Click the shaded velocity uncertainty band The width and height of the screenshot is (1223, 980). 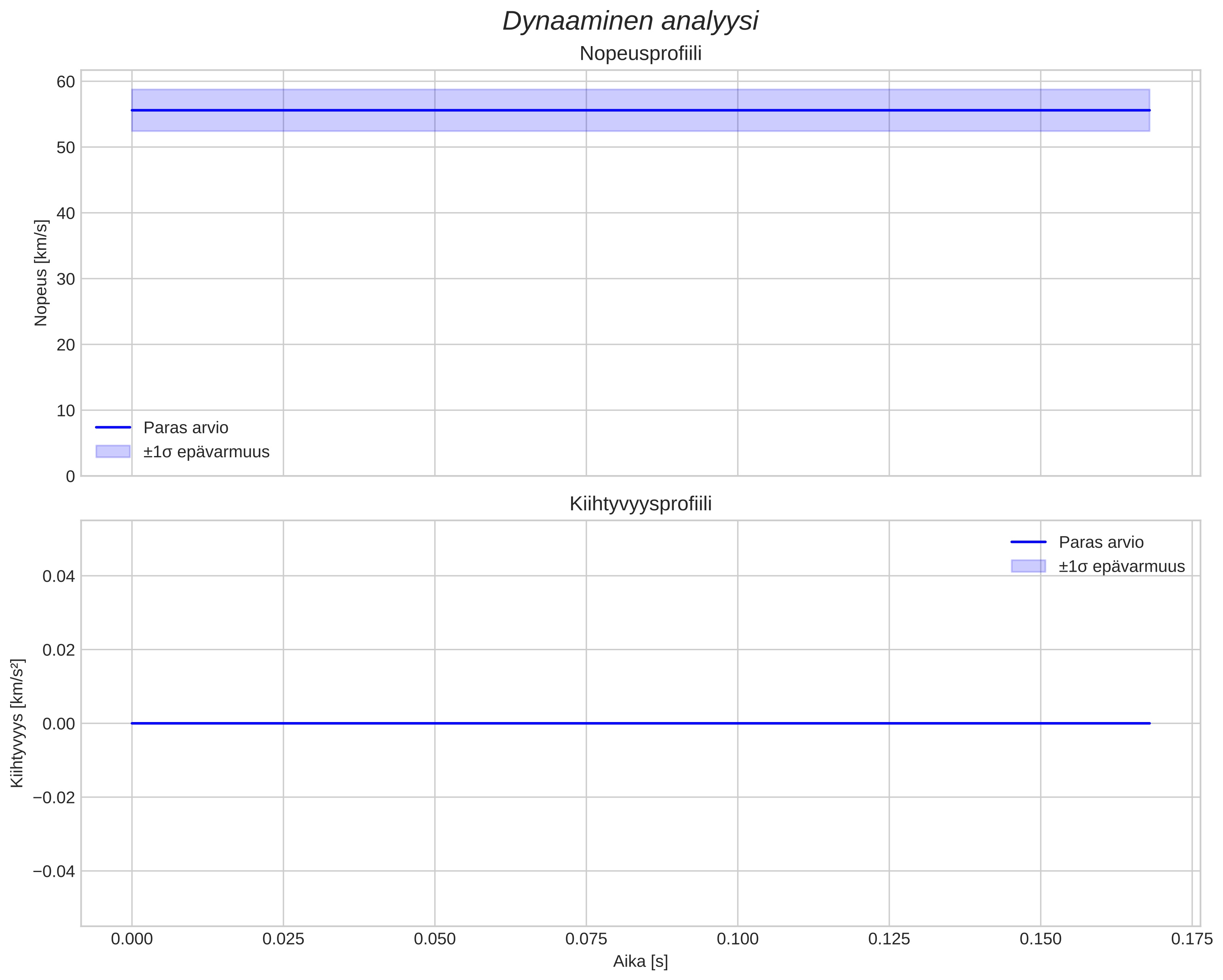click(x=510, y=122)
